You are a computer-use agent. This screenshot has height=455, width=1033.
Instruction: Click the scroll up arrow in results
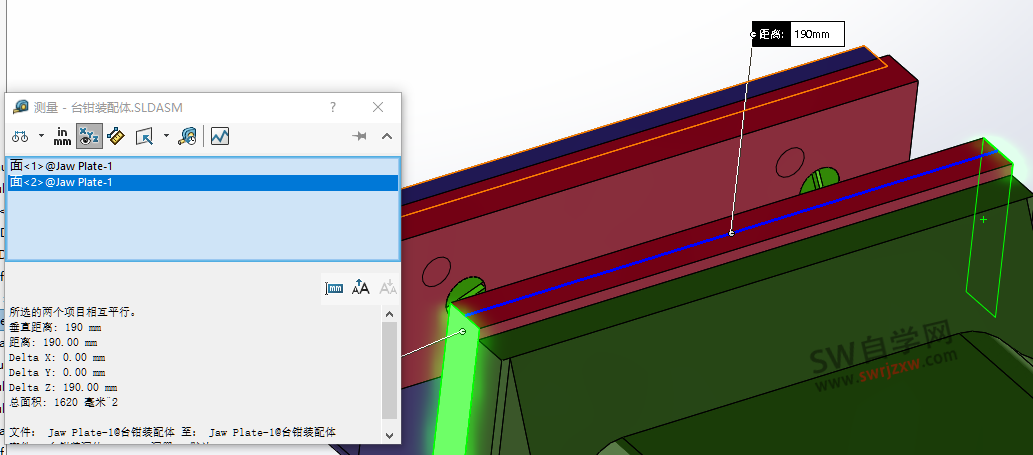[x=390, y=312]
